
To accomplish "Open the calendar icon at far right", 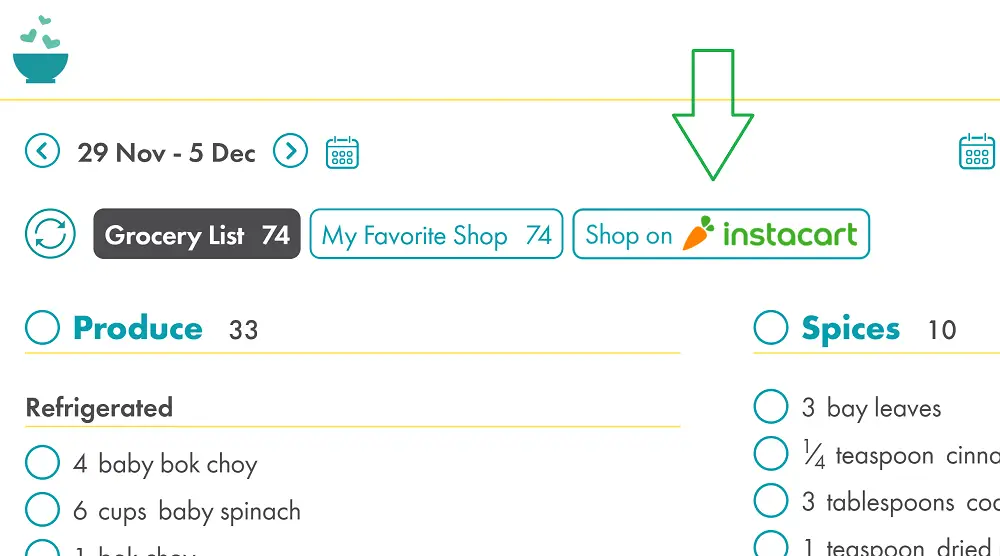I will [x=976, y=151].
